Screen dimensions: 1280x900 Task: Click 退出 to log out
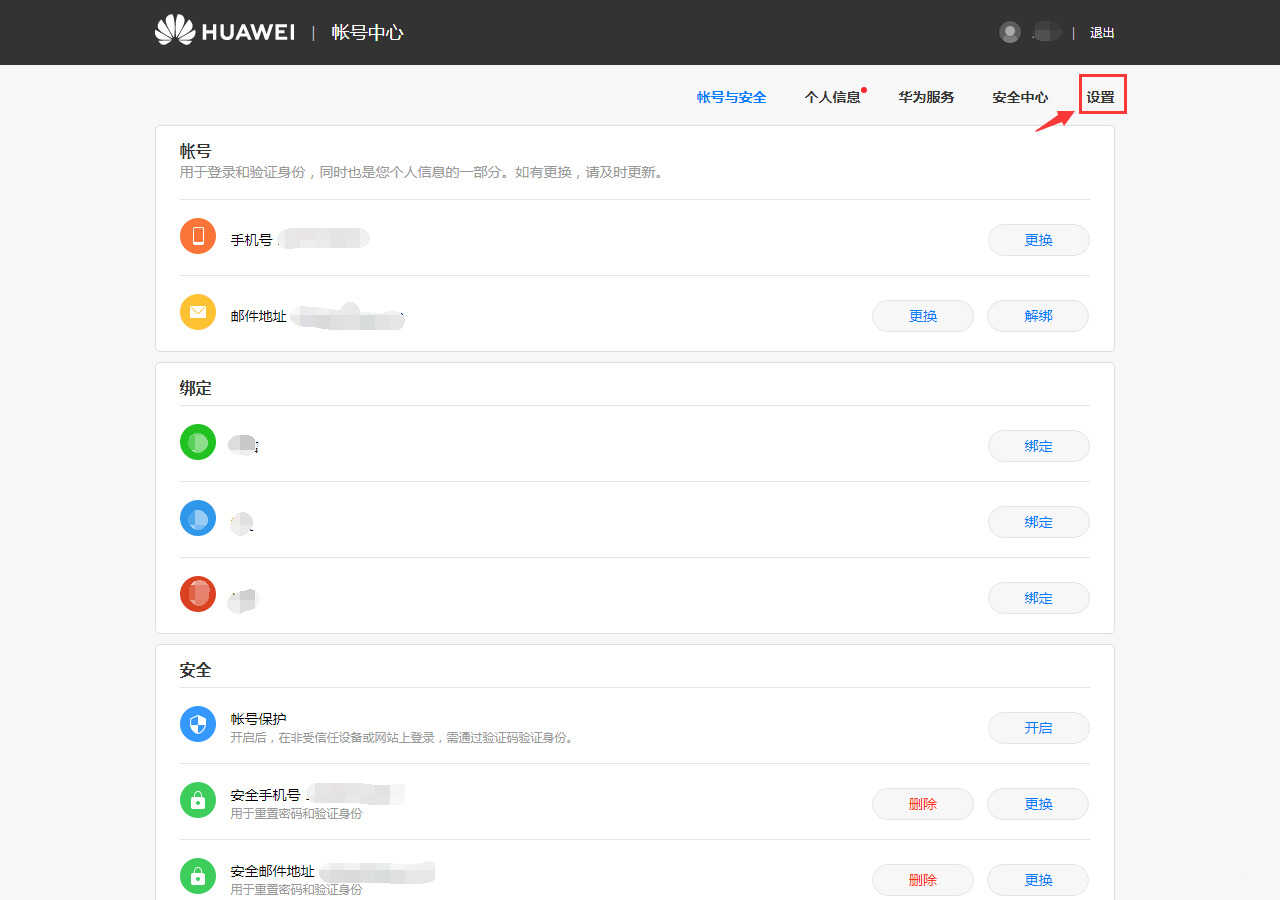1102,33
